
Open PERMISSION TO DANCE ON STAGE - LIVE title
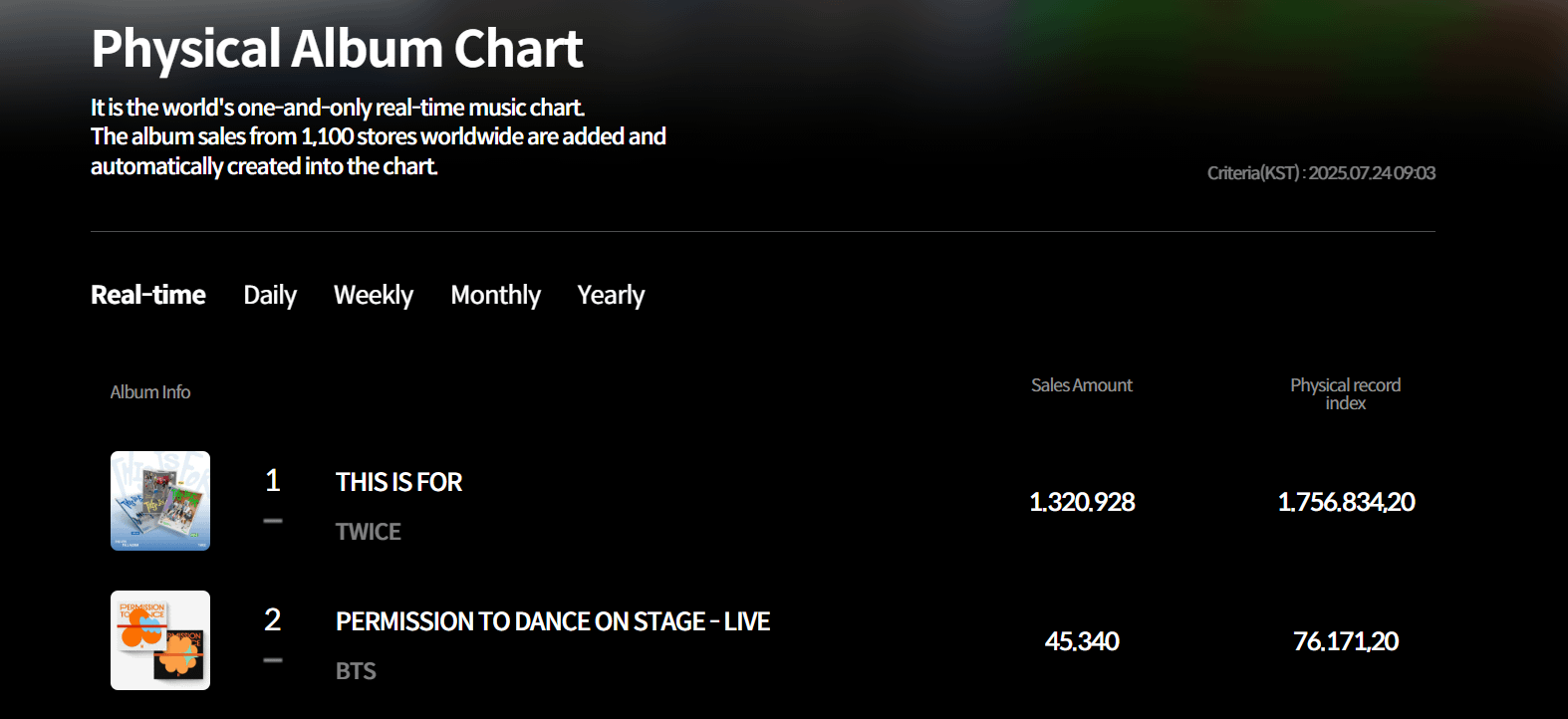click(x=552, y=621)
